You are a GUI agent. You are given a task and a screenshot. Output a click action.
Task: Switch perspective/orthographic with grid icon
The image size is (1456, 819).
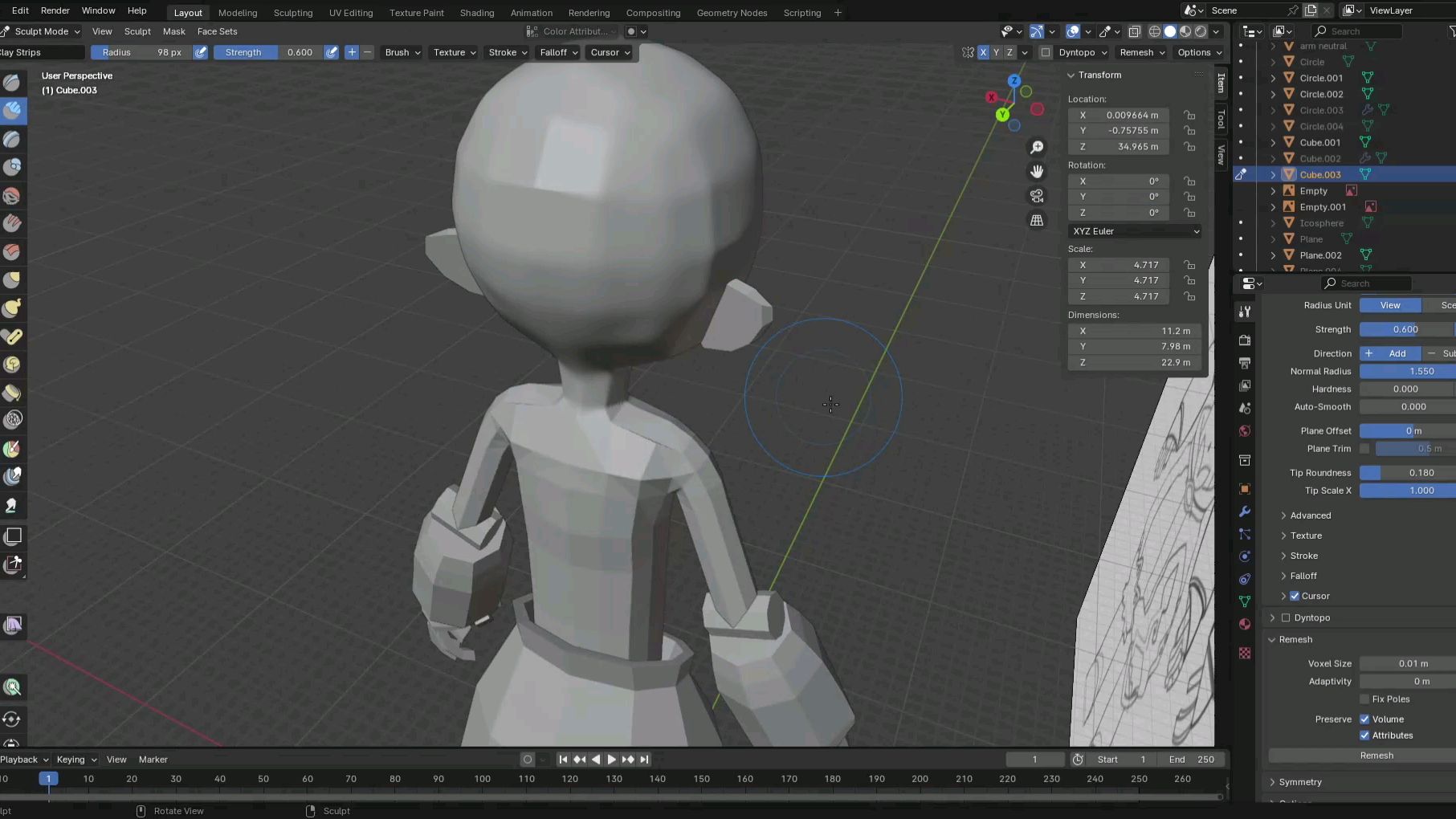1037,220
